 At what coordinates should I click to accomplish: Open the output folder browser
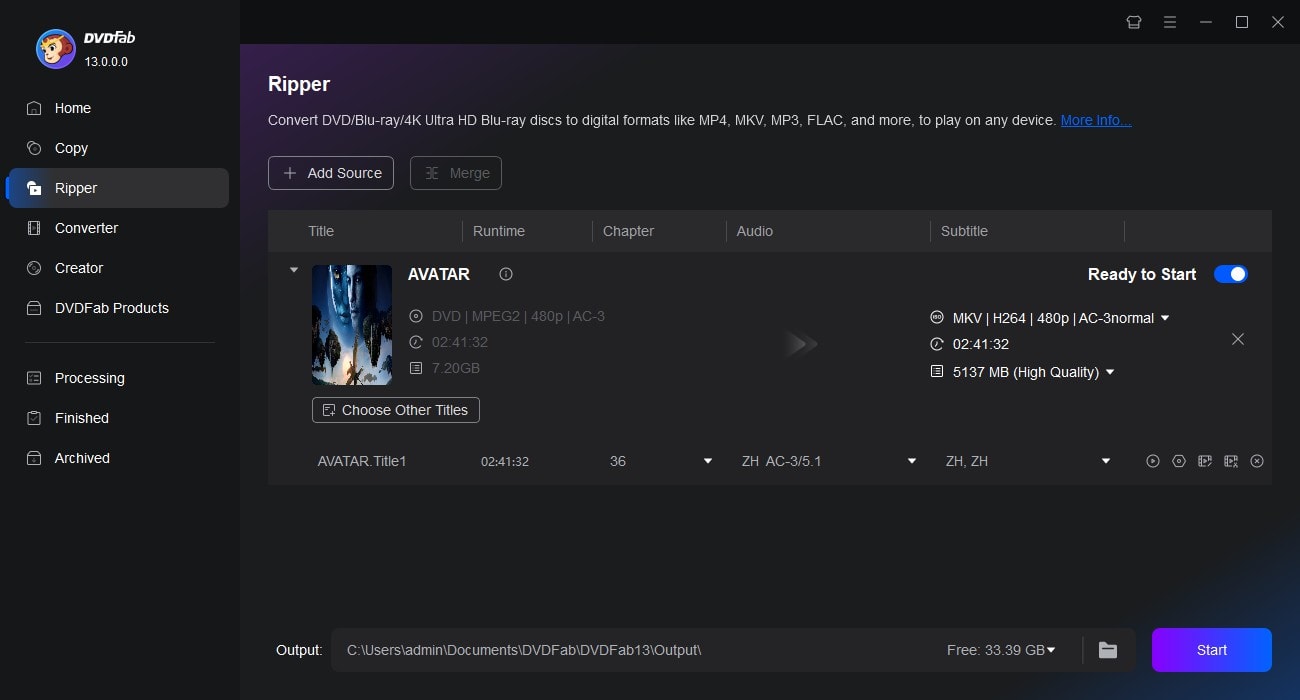point(1107,649)
